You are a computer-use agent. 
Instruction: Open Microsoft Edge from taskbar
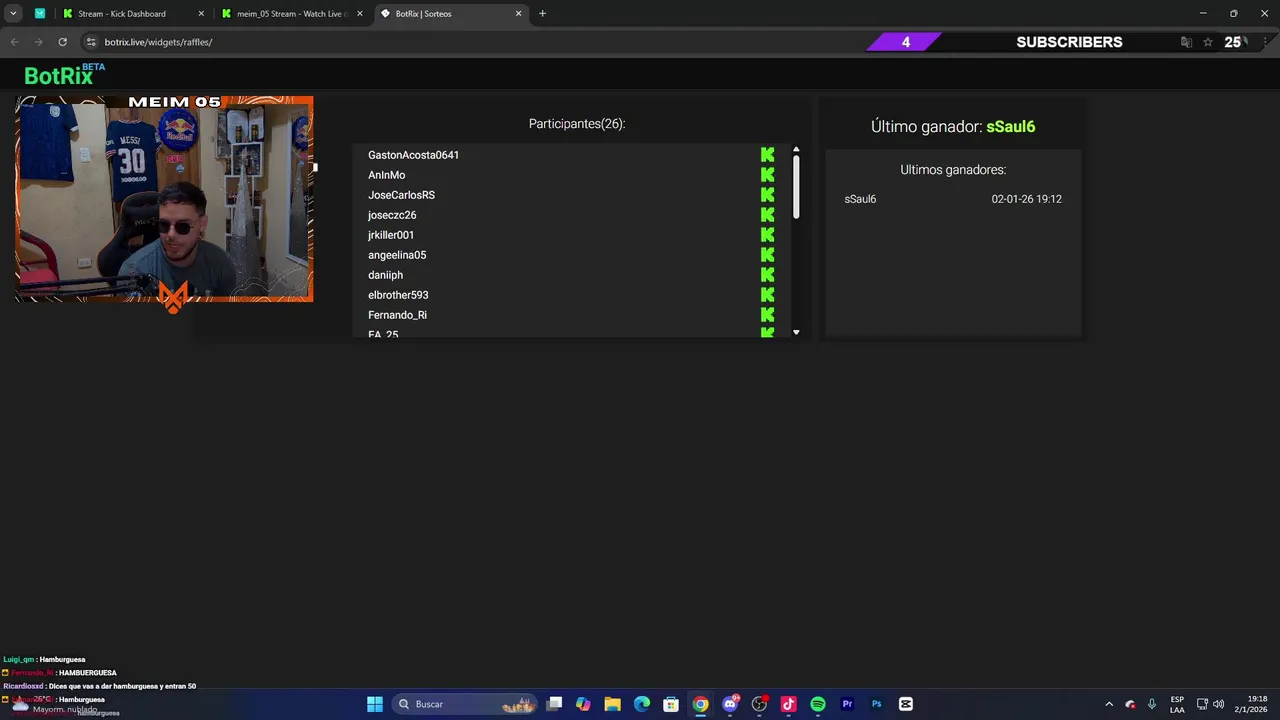pos(642,704)
